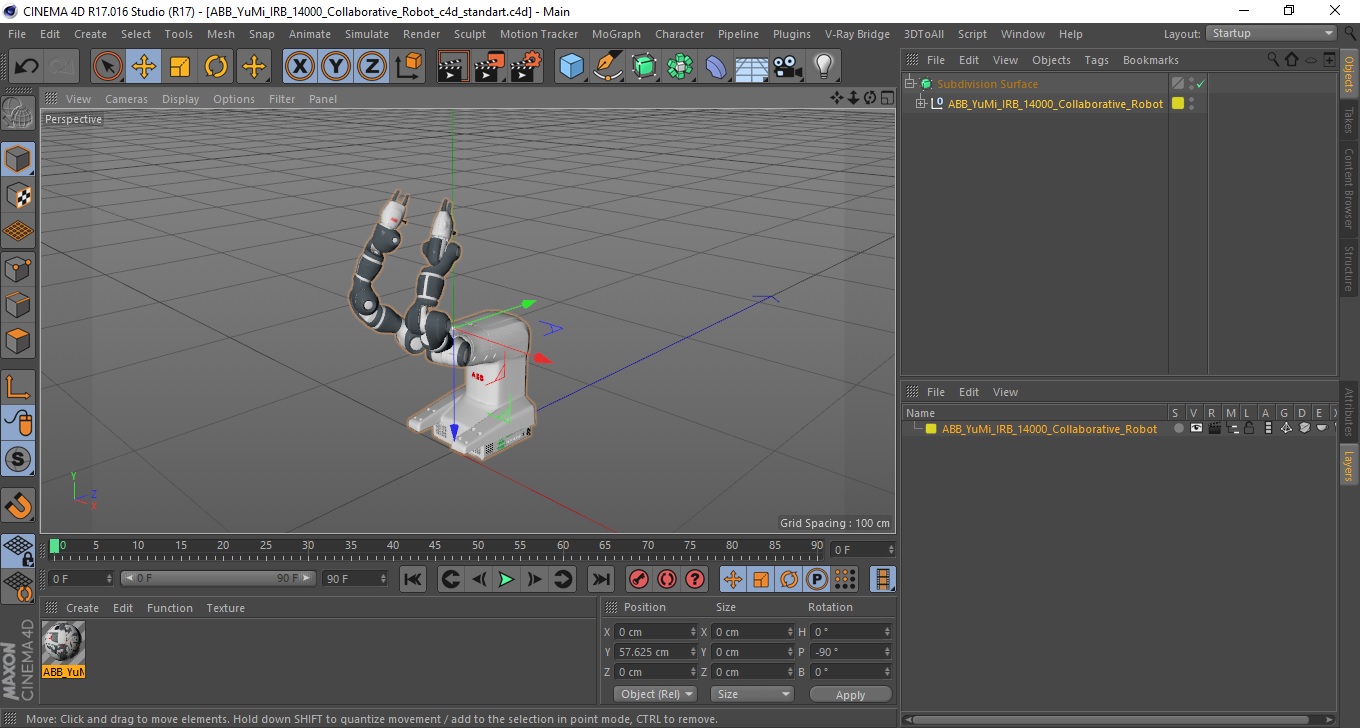Open the Object (Rel) coordinate dropdown

tap(655, 694)
